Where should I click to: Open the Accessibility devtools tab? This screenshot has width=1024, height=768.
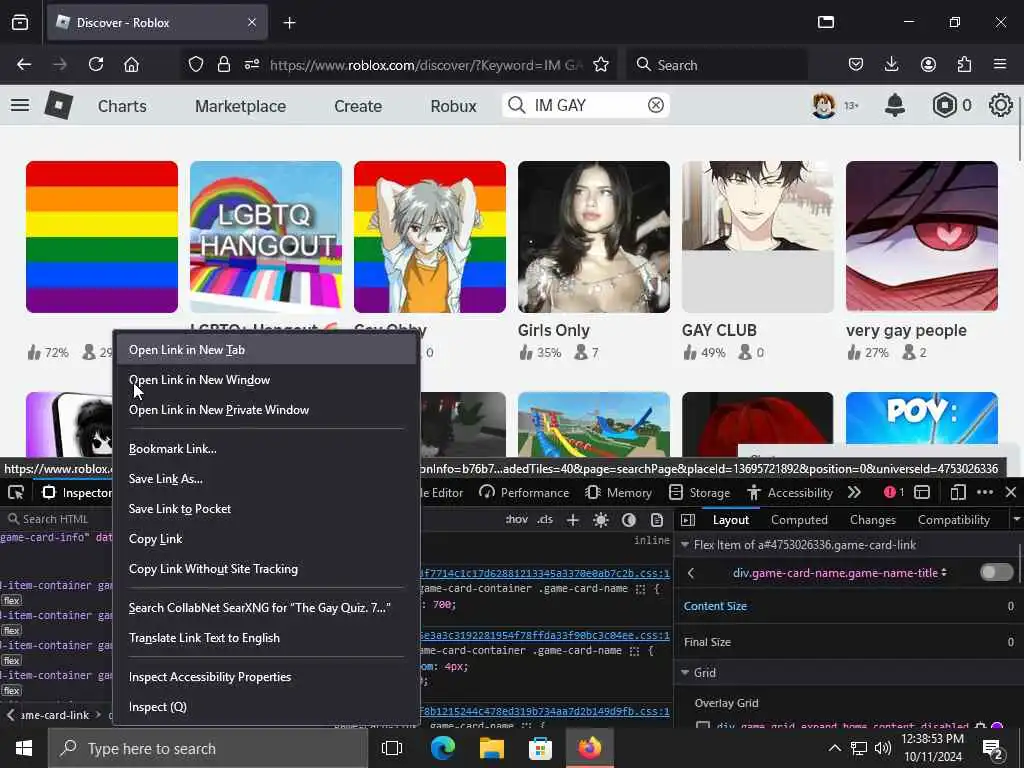coord(790,492)
